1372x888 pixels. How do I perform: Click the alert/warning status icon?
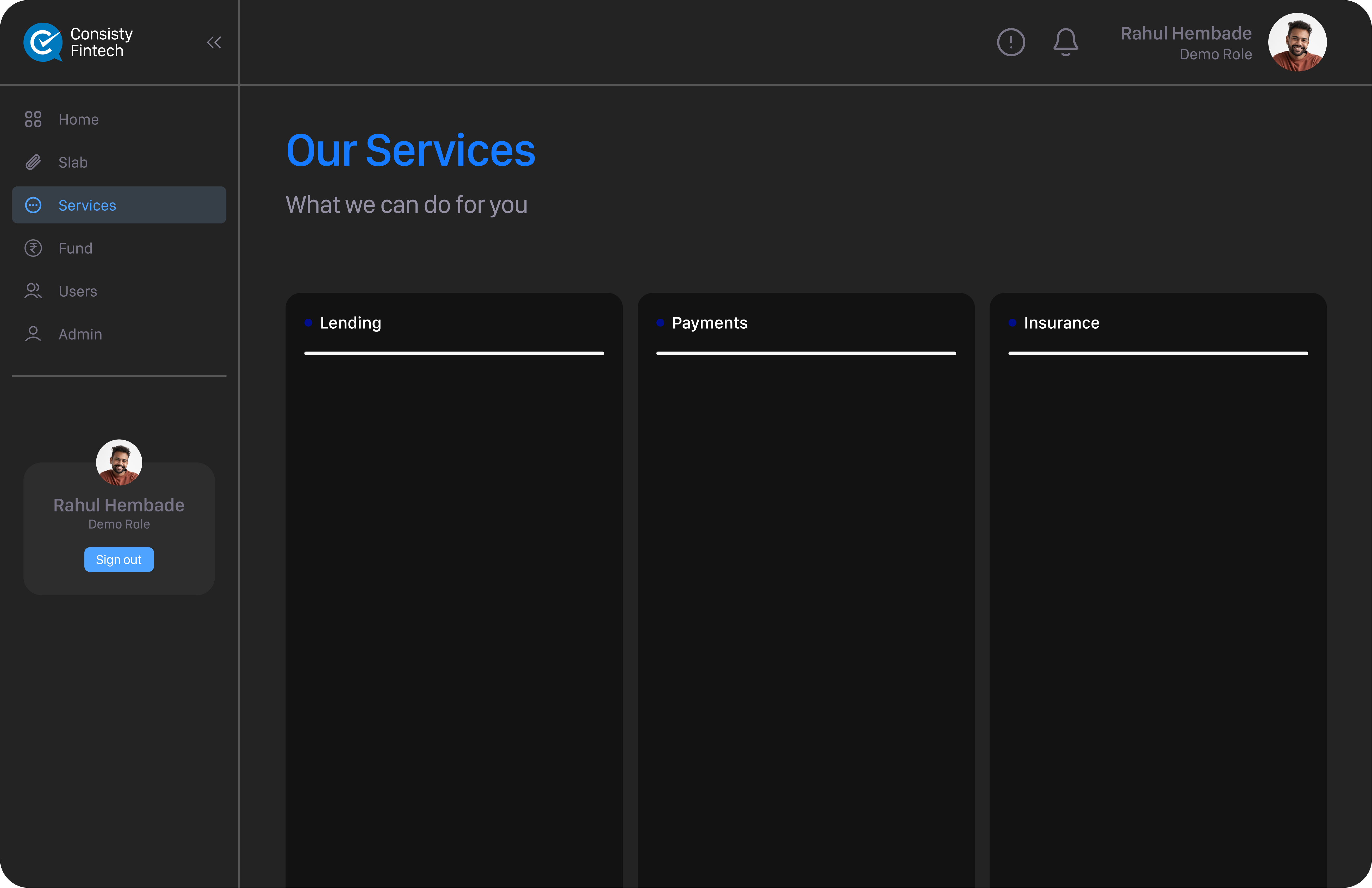(x=1011, y=42)
